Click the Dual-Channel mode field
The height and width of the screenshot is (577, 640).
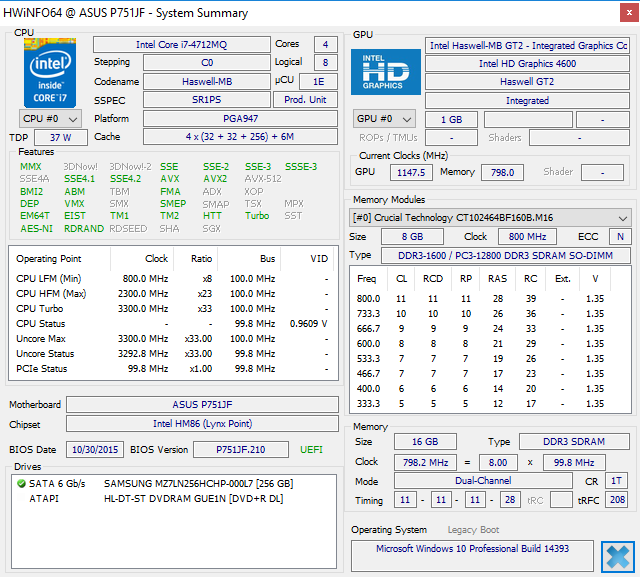(x=483, y=481)
